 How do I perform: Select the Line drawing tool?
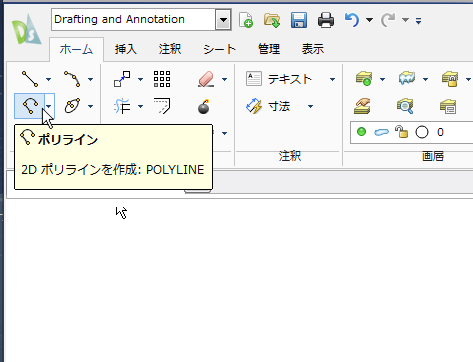30,79
